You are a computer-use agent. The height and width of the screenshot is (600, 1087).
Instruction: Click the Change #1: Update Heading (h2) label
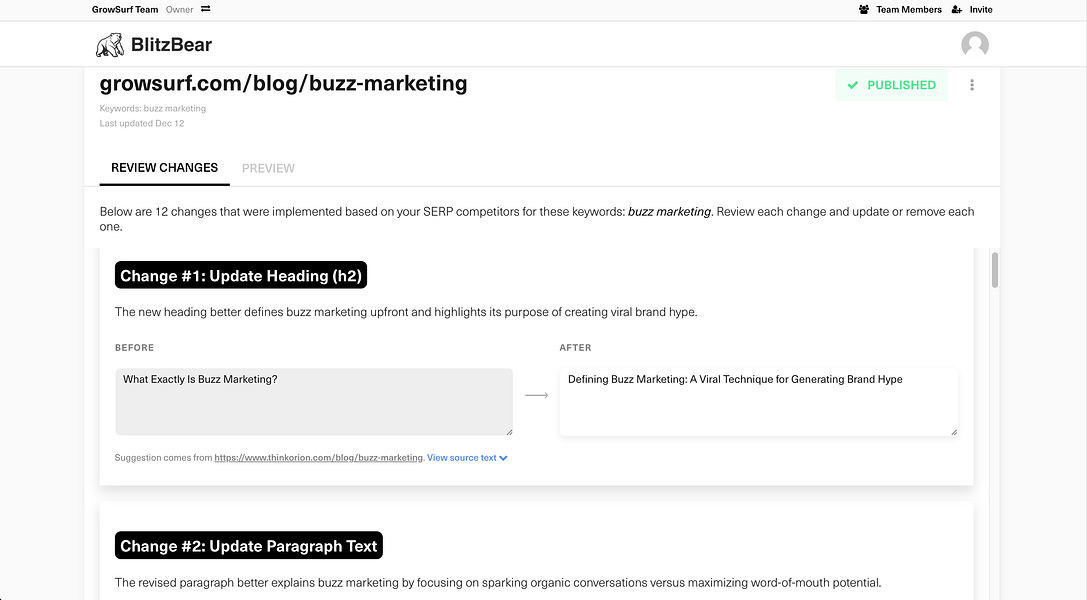click(241, 275)
